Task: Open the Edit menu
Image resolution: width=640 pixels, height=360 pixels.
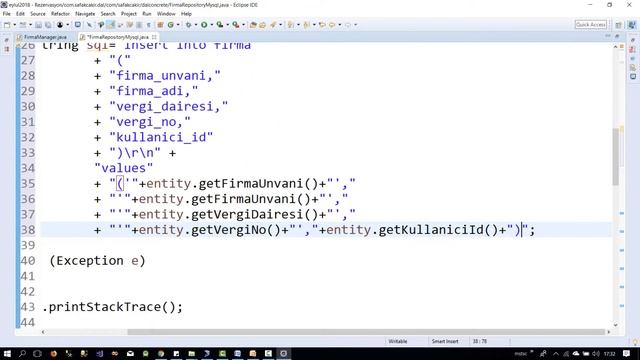Action: click(20, 14)
